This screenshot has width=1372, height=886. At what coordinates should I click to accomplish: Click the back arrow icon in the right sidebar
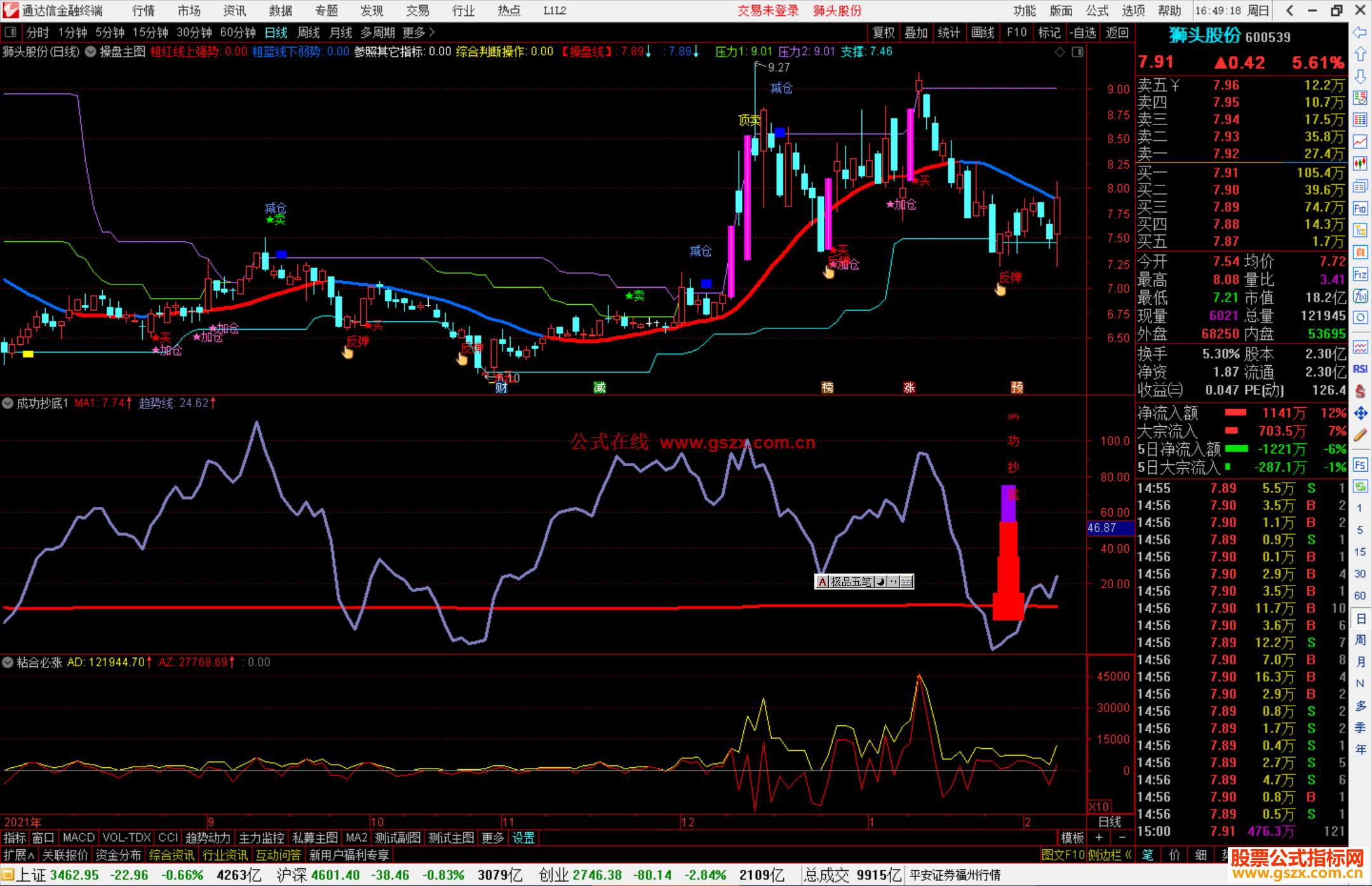[1360, 32]
